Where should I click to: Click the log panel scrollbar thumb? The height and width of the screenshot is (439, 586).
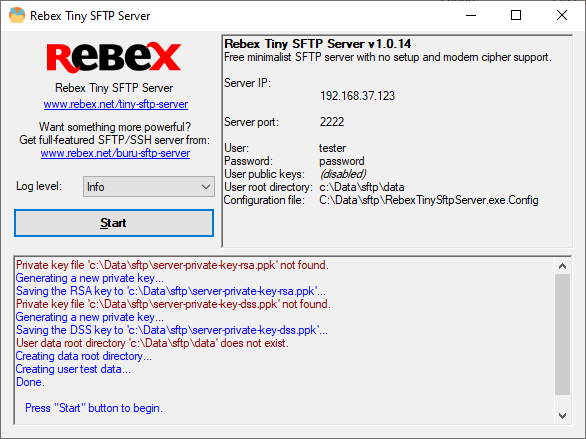tap(562, 334)
